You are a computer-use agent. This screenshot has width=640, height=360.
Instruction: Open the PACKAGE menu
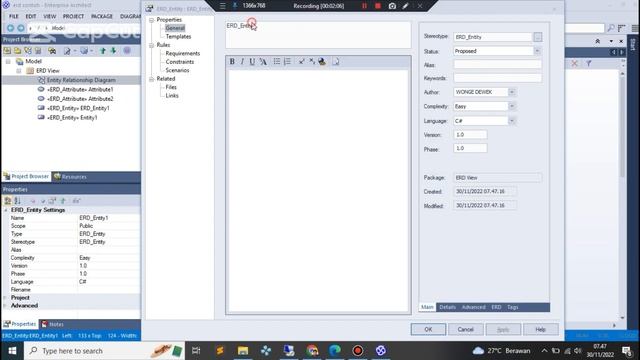click(102, 16)
